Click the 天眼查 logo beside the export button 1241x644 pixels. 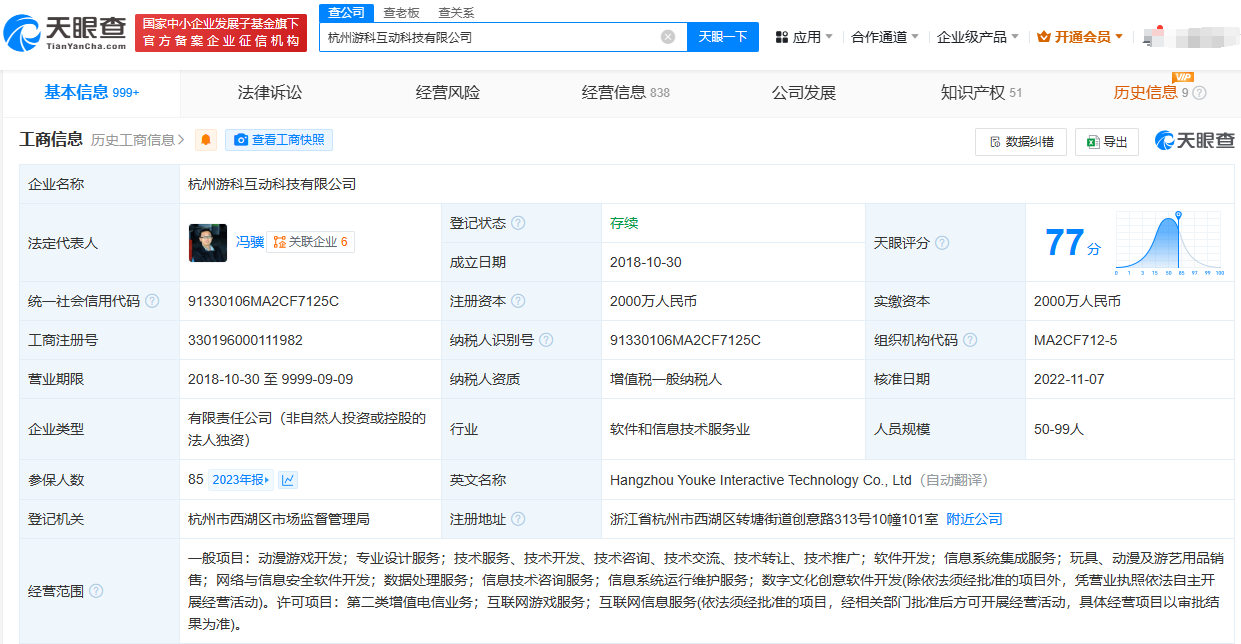pyautogui.click(x=1195, y=141)
